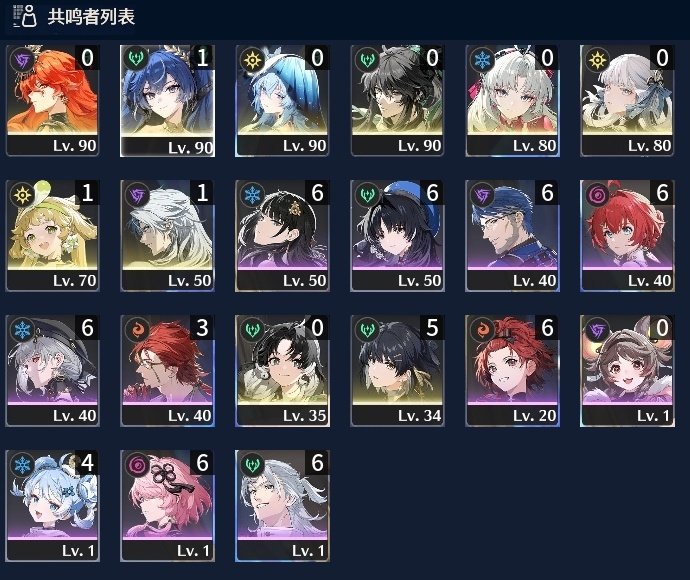
Task: Click the Havoc swirl icon on the red-haired Lv. 40 card
Action: [x=597, y=195]
